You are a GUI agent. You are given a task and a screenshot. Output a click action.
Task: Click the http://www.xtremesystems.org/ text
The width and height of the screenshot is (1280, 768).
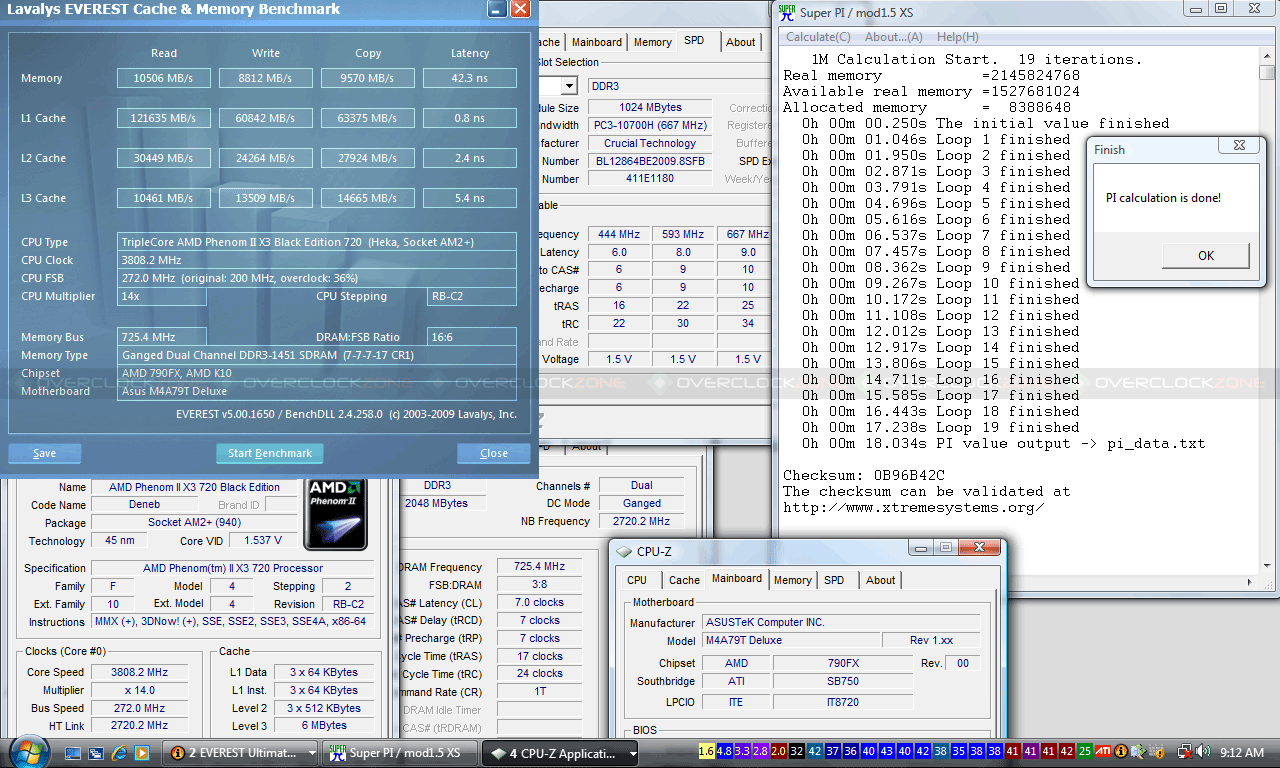click(914, 507)
